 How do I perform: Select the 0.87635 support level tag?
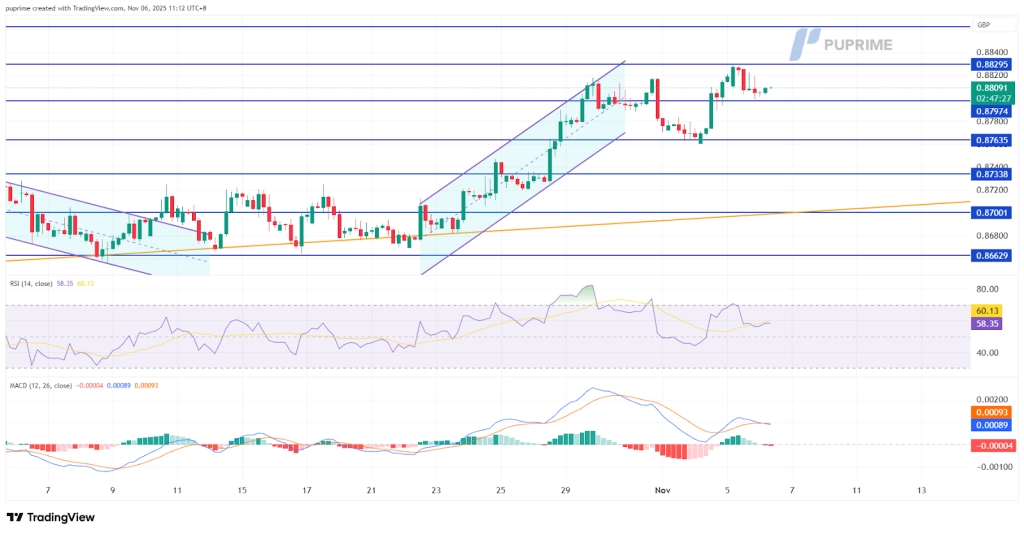(991, 140)
